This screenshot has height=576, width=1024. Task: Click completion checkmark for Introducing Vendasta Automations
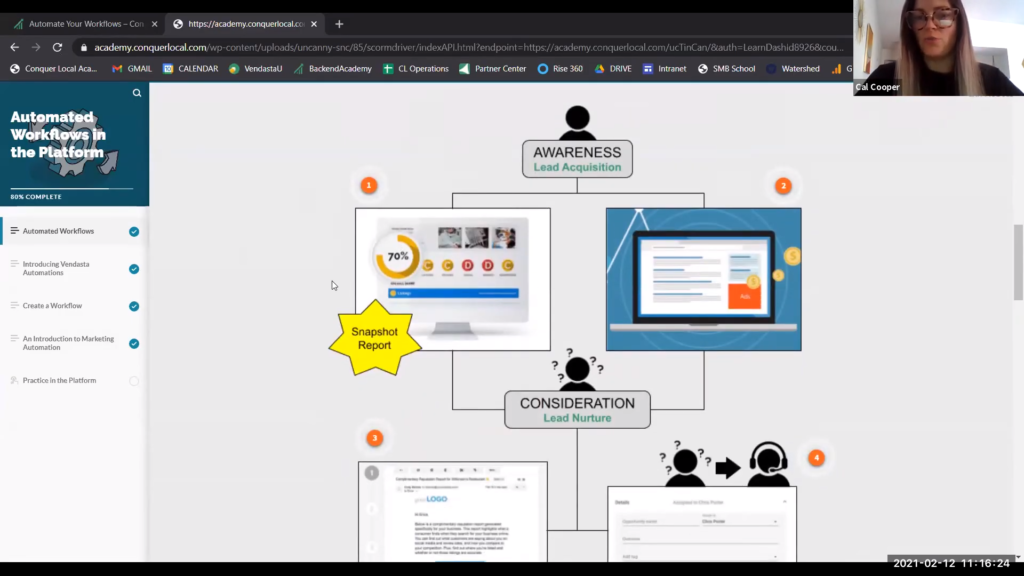coord(134,269)
